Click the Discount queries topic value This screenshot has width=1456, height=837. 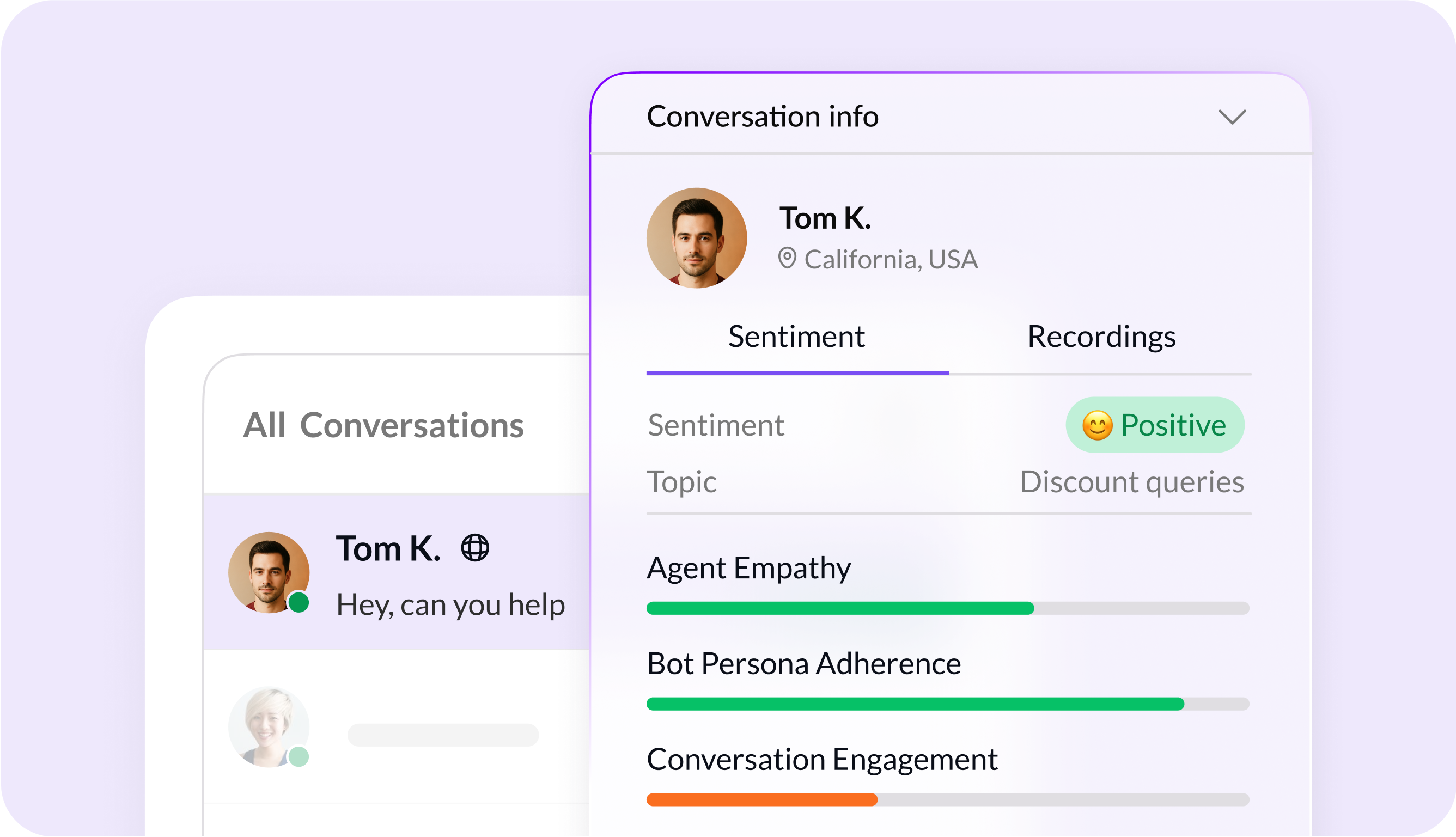click(x=1131, y=482)
